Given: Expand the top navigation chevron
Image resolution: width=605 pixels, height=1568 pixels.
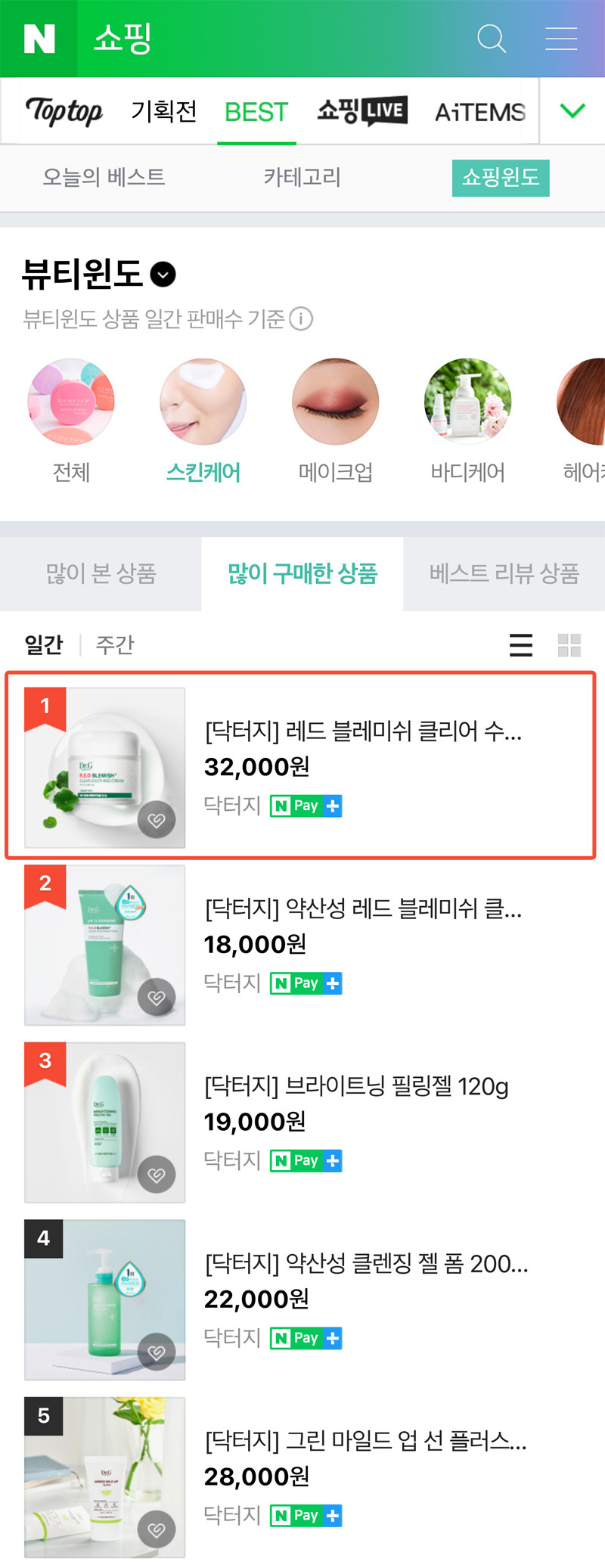Looking at the screenshot, I should 572,111.
